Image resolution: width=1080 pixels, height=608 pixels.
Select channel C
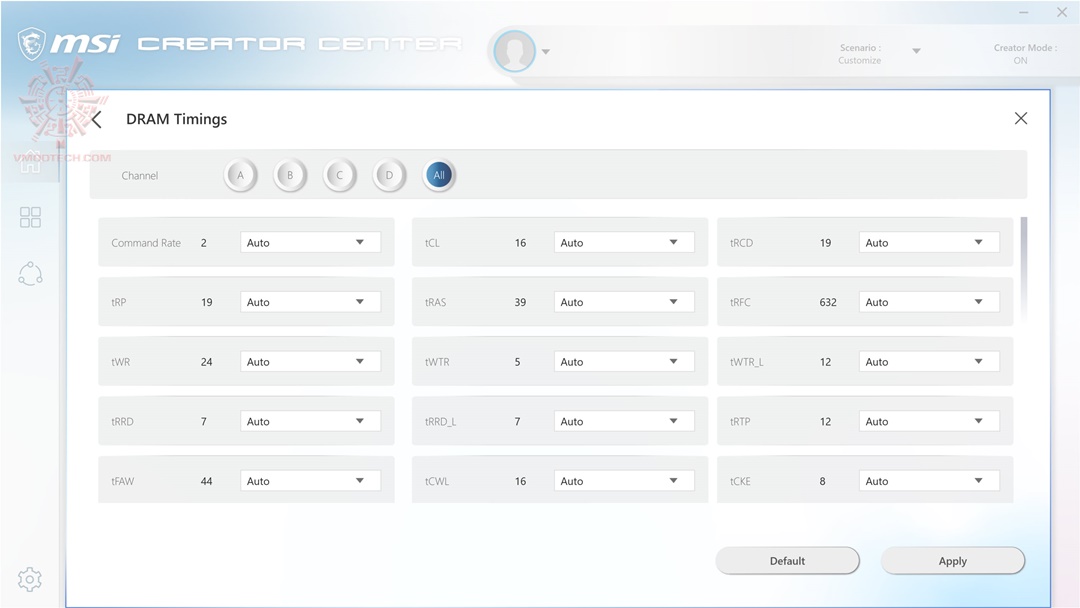coord(340,175)
